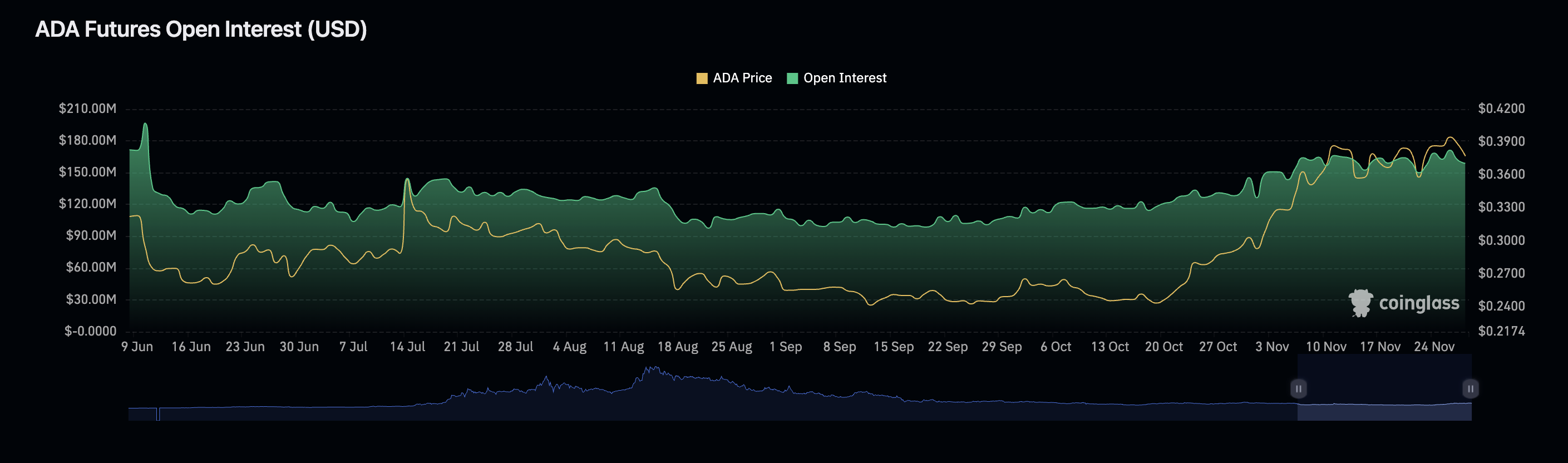Toggle the ADA Price legend series
Screen dimensions: 1568x463
coord(734,78)
